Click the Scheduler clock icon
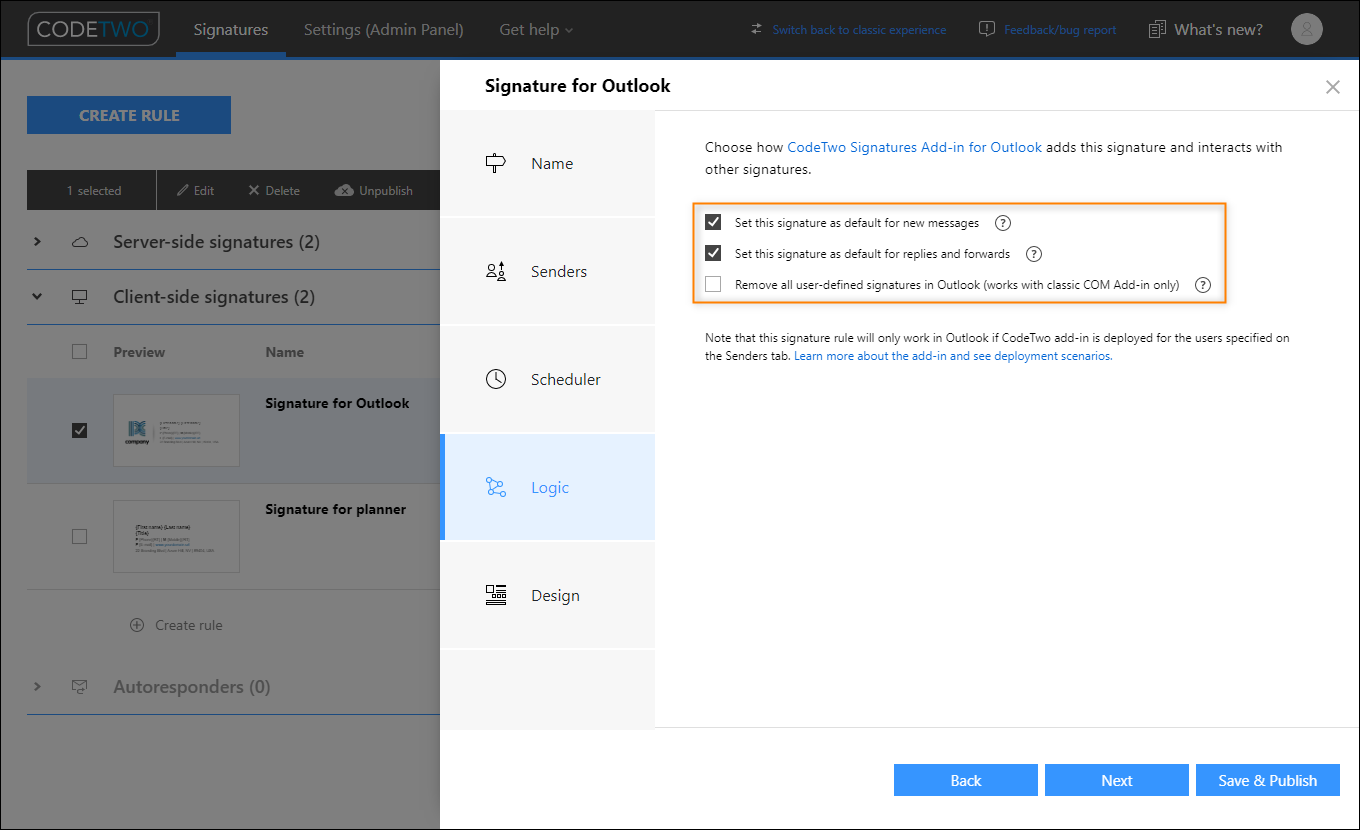Image resolution: width=1360 pixels, height=830 pixels. (x=496, y=379)
